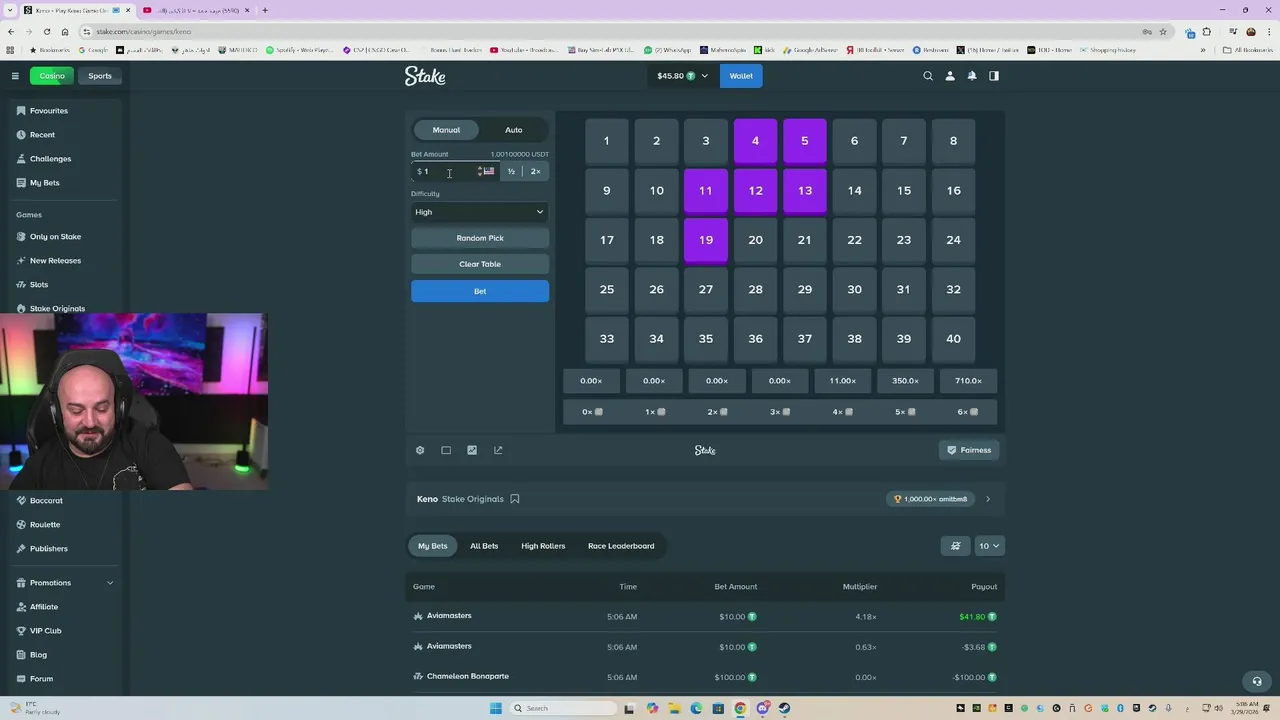Image resolution: width=1280 pixels, height=720 pixels.
Task: Click the 710.0× multiplier tile
Action: (x=968, y=381)
